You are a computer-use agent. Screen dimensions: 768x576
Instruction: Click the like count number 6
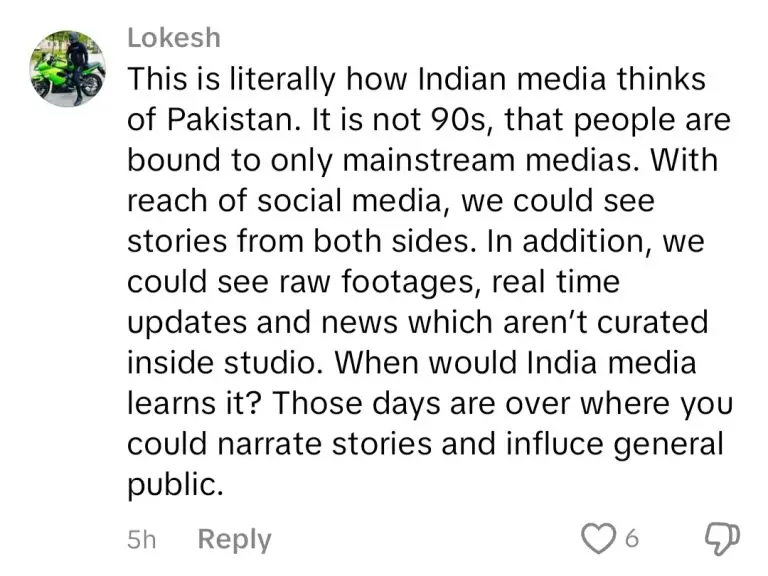(631, 540)
